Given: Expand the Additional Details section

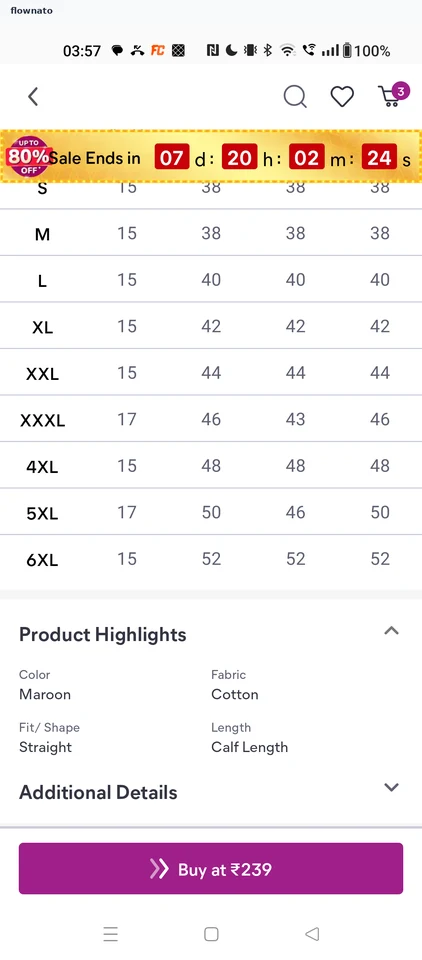Looking at the screenshot, I should click(x=391, y=787).
